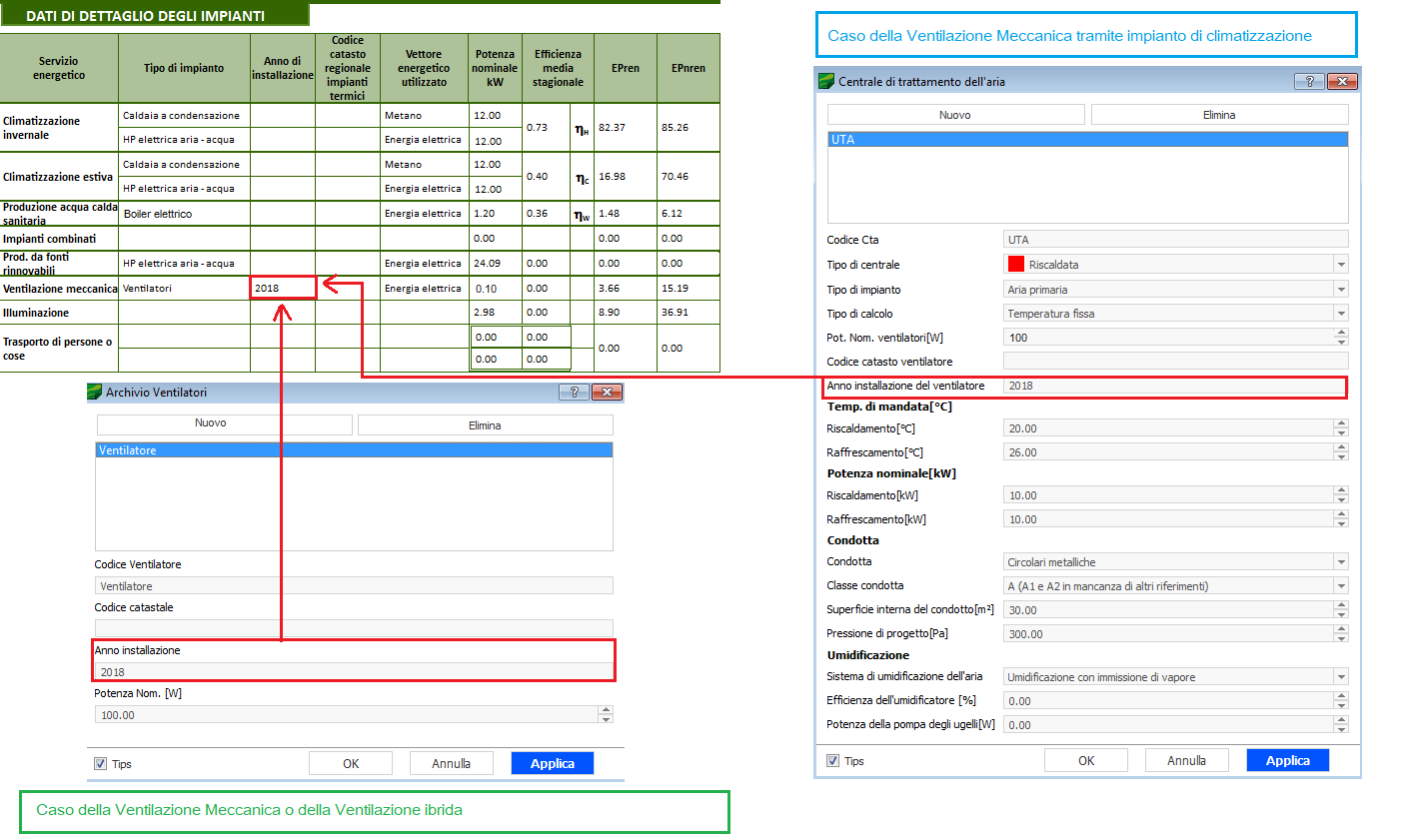Select Ventilatore entry in the archive list
1406x840 pixels.
[354, 450]
